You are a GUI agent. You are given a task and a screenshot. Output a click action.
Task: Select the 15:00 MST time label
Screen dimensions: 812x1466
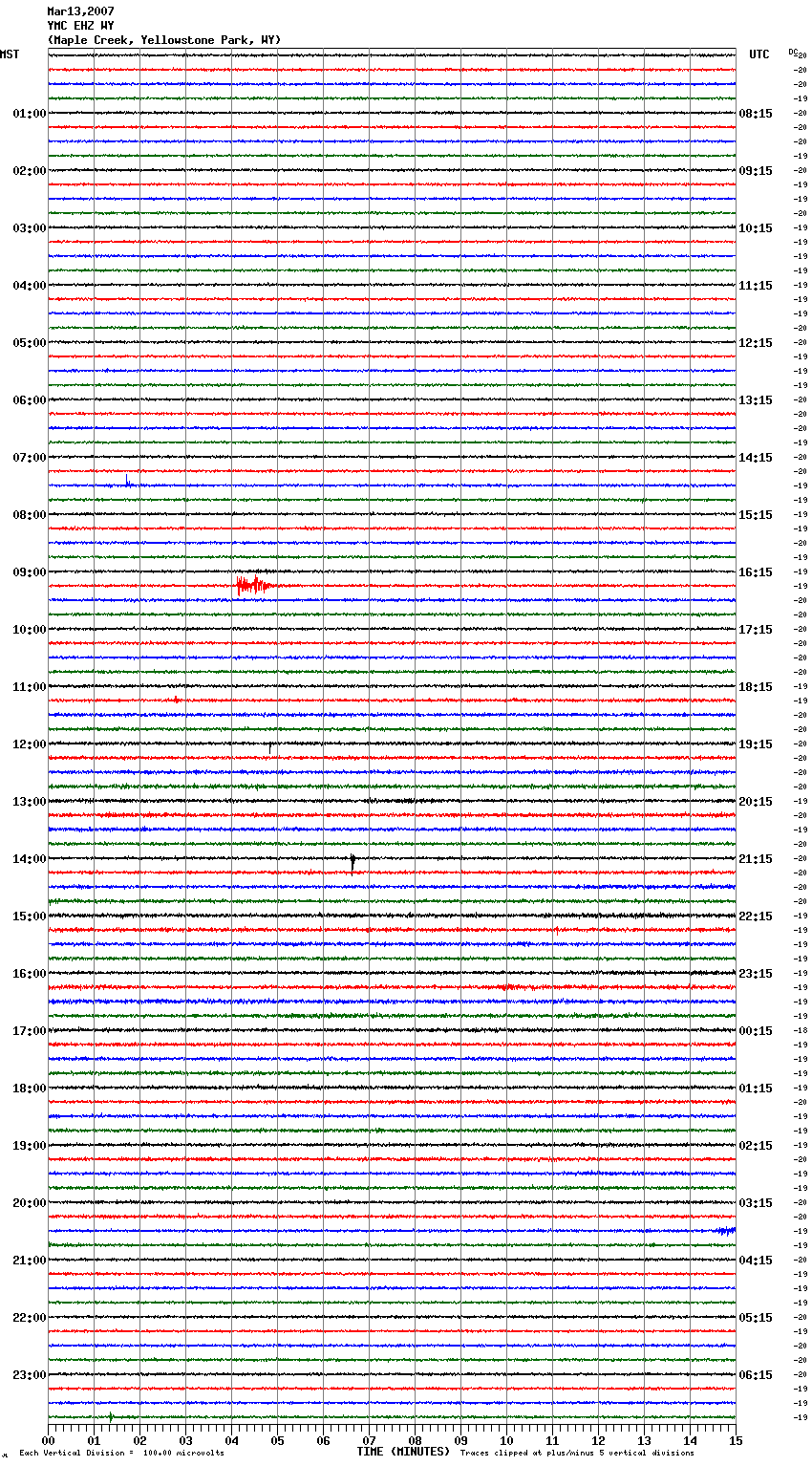coord(30,916)
